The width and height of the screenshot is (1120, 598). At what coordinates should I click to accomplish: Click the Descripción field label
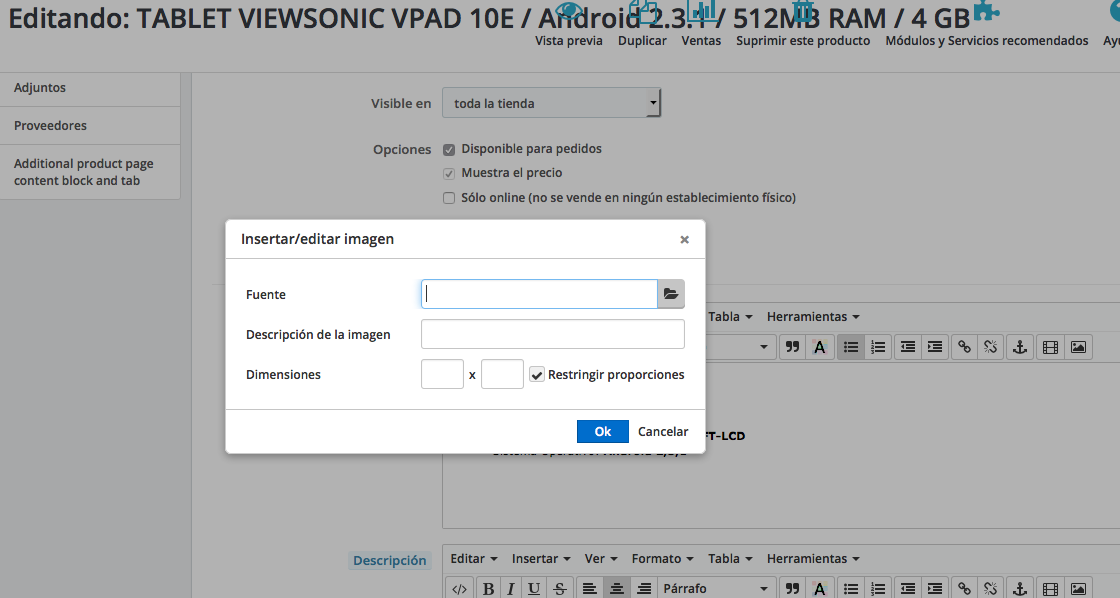pos(389,560)
